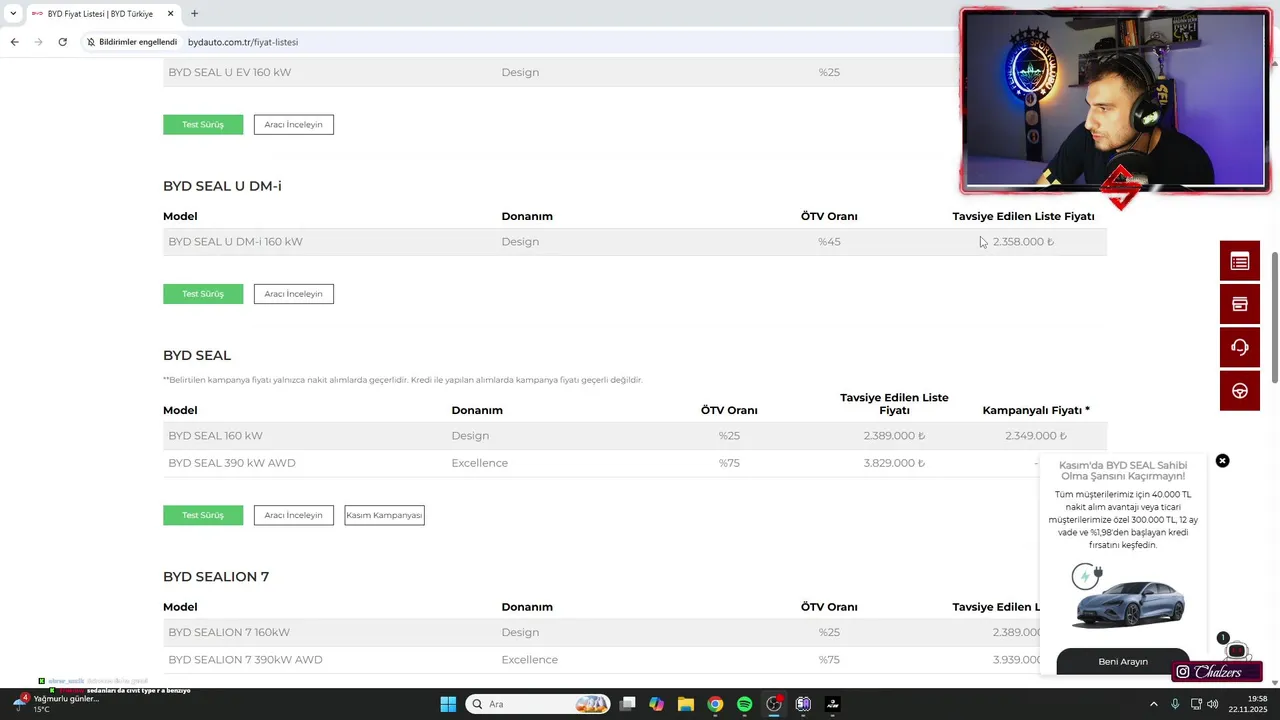This screenshot has height=720, width=1280.
Task: Open the Kasım Kampanyası button
Action: click(384, 515)
